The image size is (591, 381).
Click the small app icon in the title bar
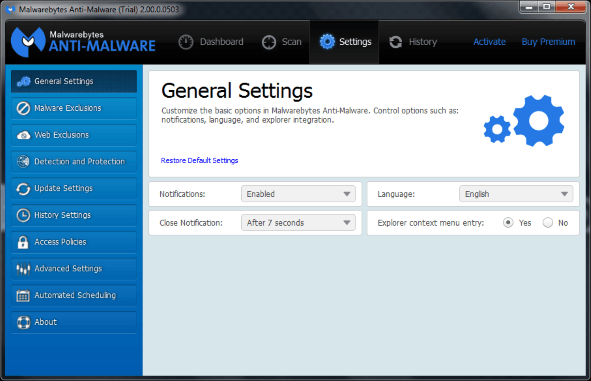10,9
